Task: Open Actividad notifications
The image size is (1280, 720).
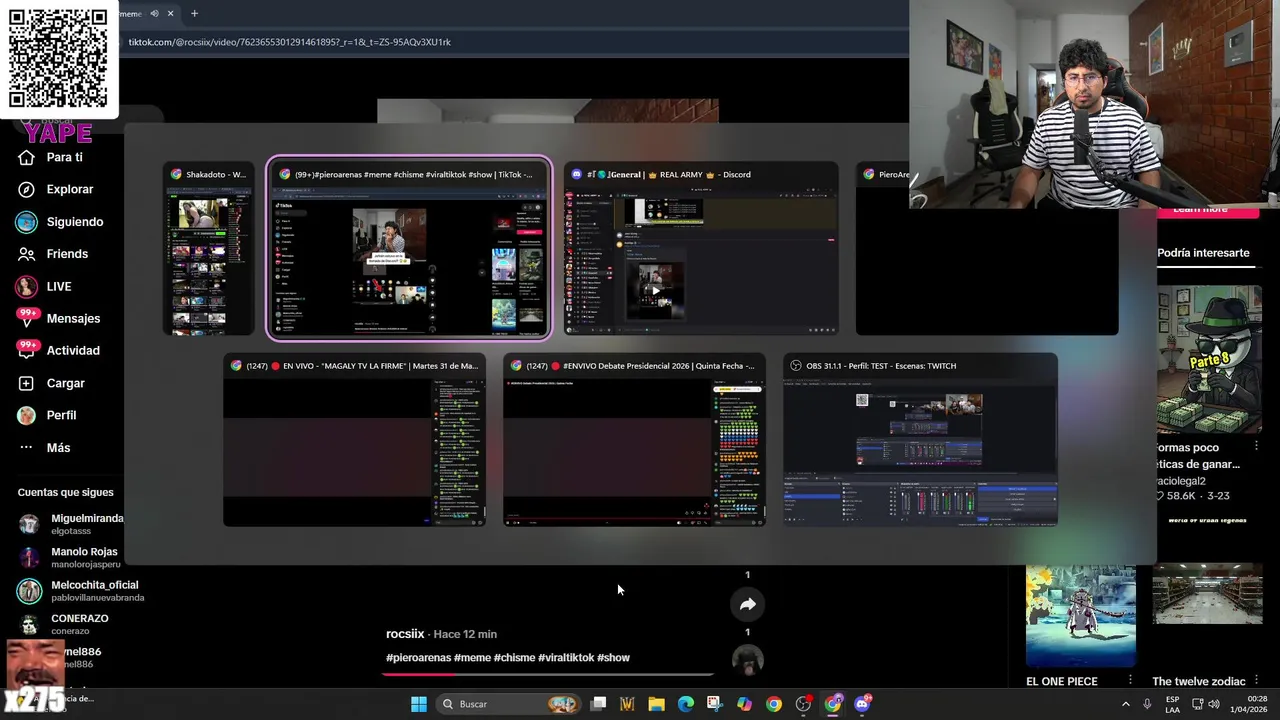Action: pyautogui.click(x=58, y=350)
